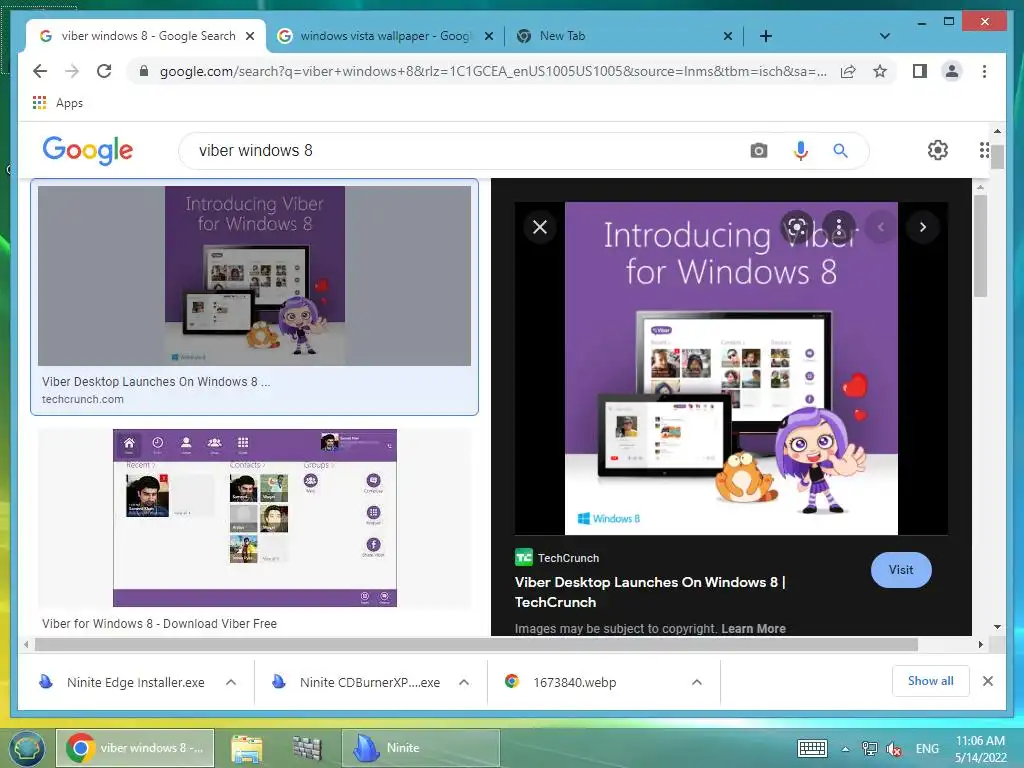Image resolution: width=1024 pixels, height=768 pixels.
Task: Close the viber windows 8 tab
Action: click(x=249, y=36)
